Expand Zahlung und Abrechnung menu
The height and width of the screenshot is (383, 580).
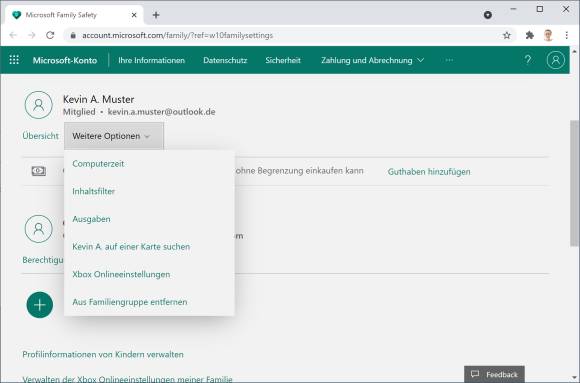point(372,60)
